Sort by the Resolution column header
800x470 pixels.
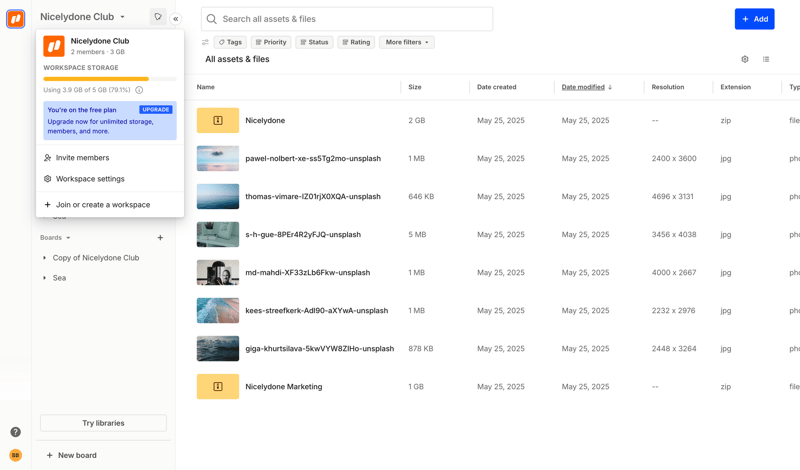coord(667,87)
